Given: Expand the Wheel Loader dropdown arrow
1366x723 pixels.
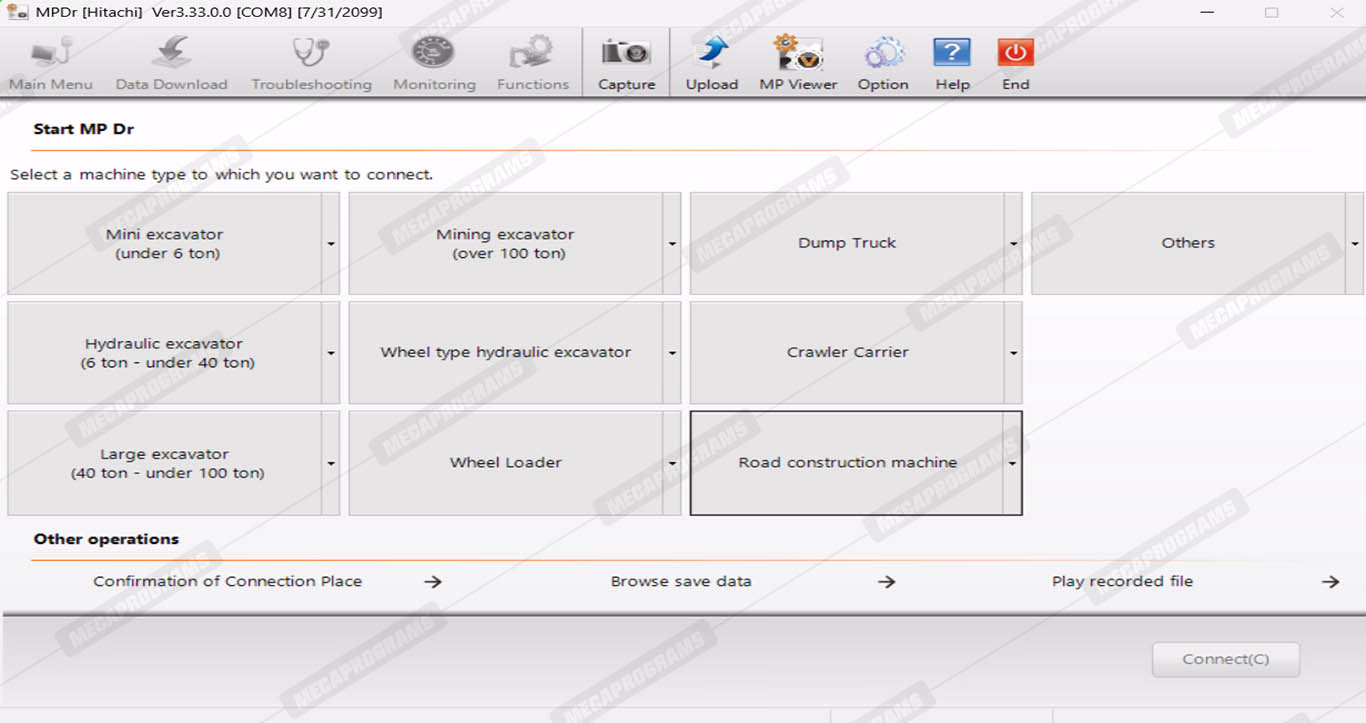Looking at the screenshot, I should 672,463.
